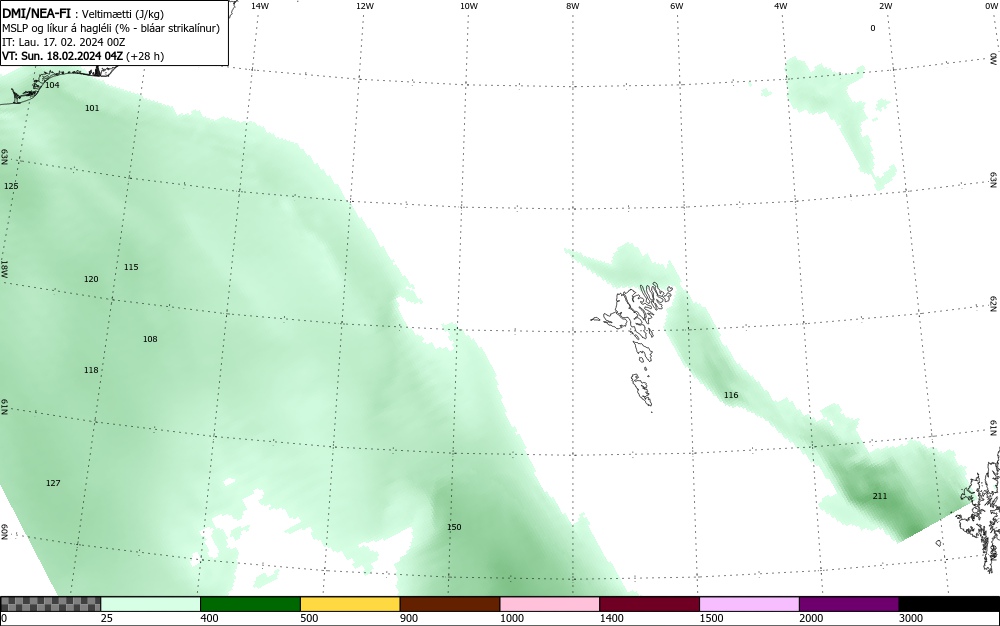Click the map value 118
This screenshot has width=1000, height=626.
tap(91, 370)
